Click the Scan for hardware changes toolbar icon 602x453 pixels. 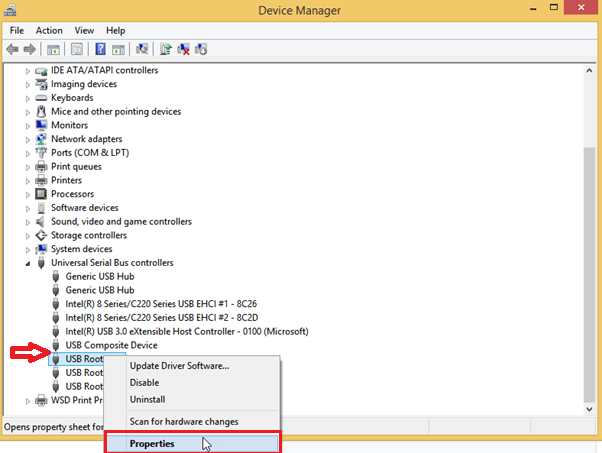[x=142, y=49]
